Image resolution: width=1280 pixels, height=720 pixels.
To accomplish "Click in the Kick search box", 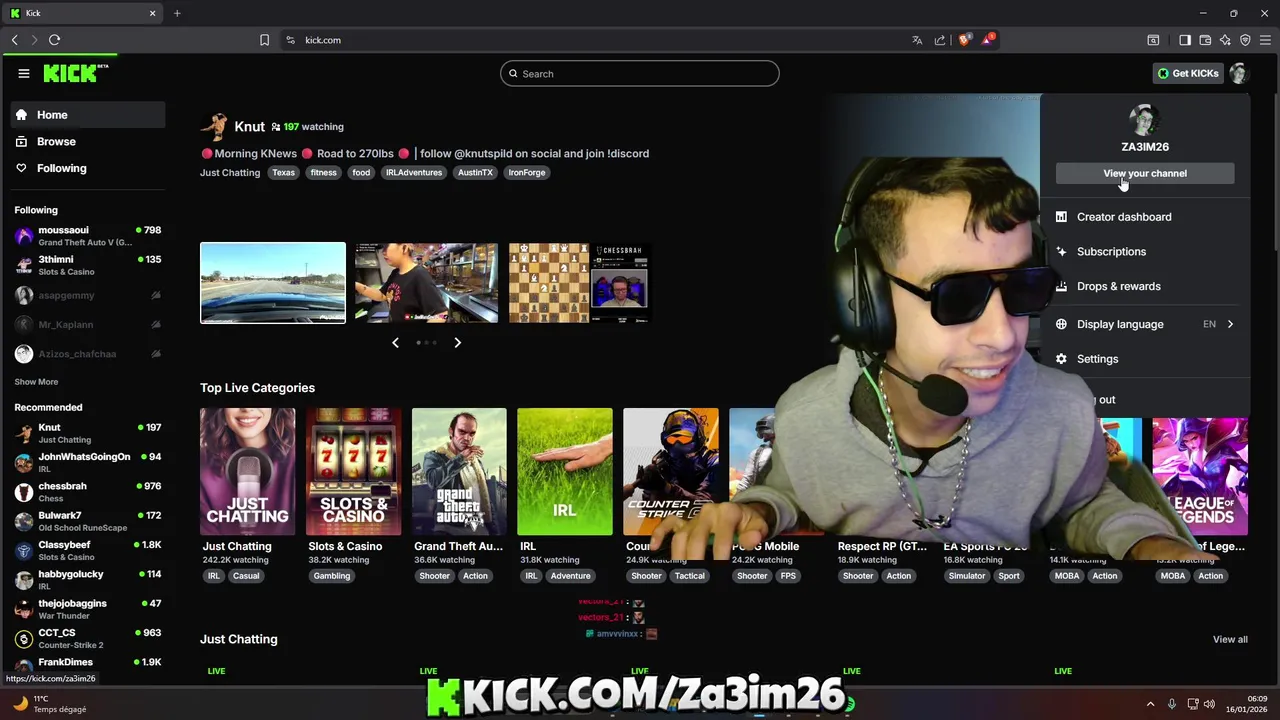I will coord(640,74).
